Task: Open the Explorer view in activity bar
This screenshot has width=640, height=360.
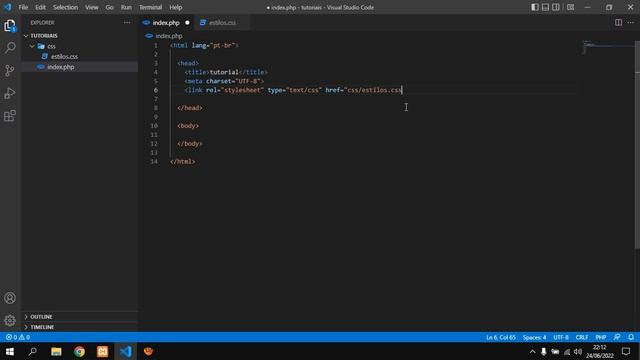Action: coord(10,26)
